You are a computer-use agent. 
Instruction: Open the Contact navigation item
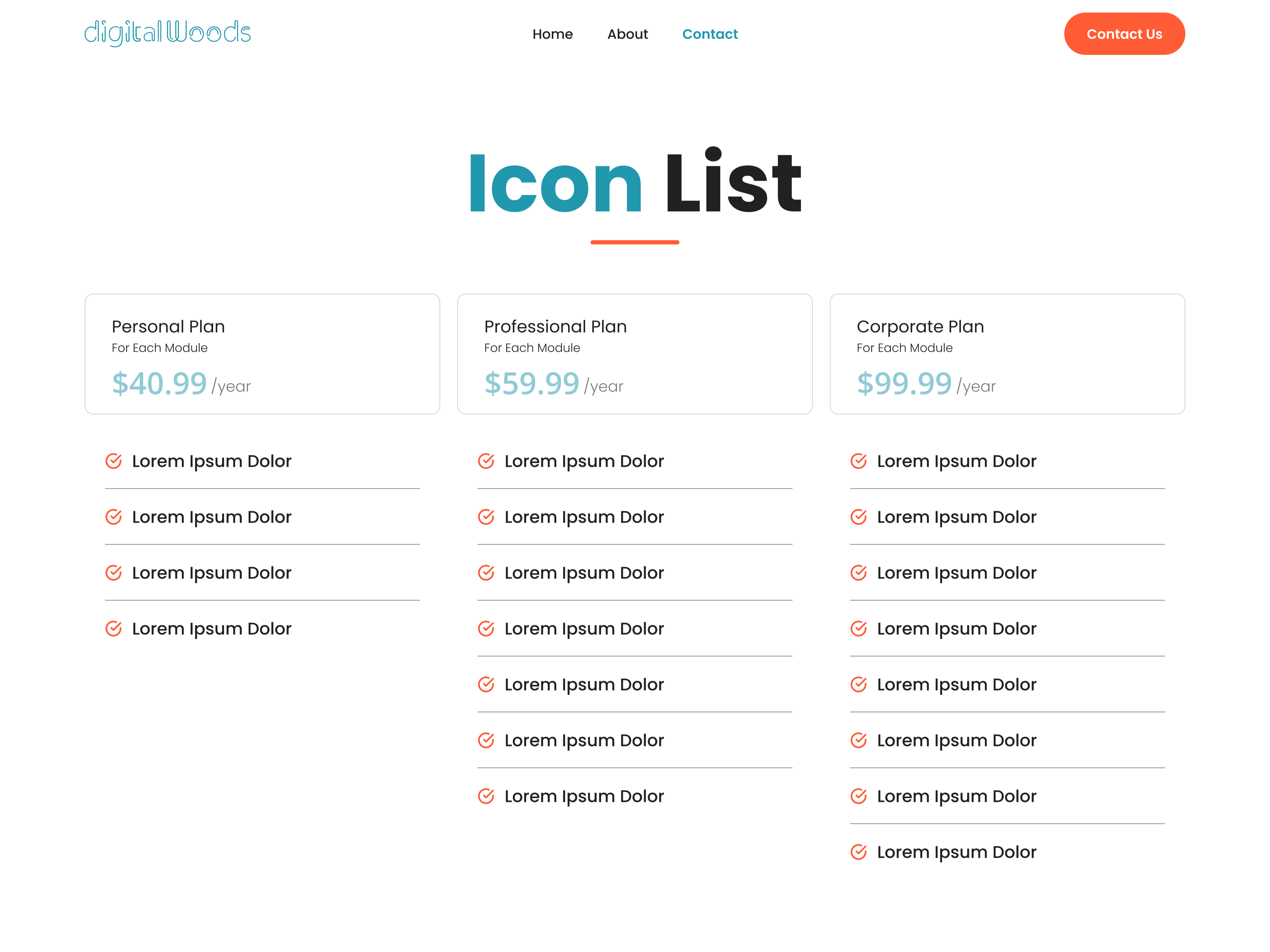[710, 34]
